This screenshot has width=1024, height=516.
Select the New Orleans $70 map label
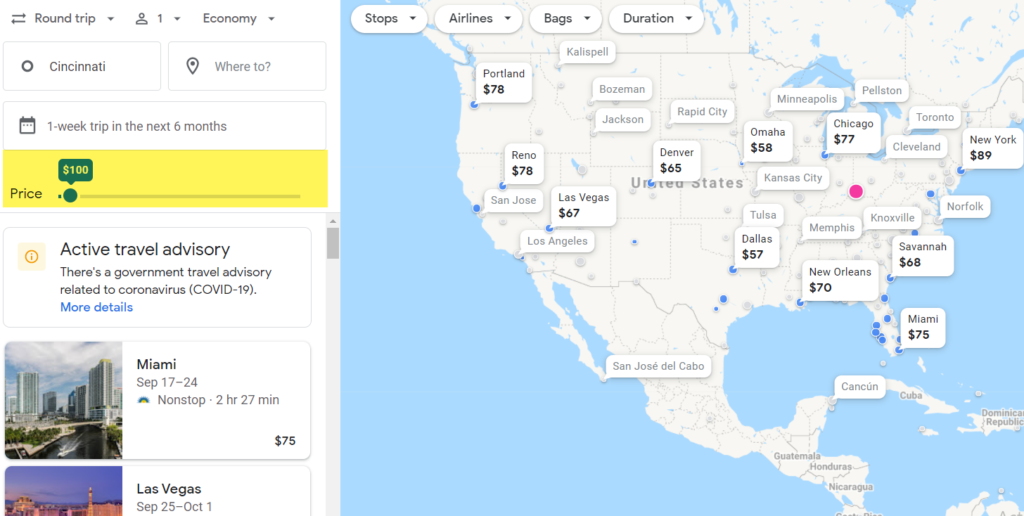click(840, 280)
